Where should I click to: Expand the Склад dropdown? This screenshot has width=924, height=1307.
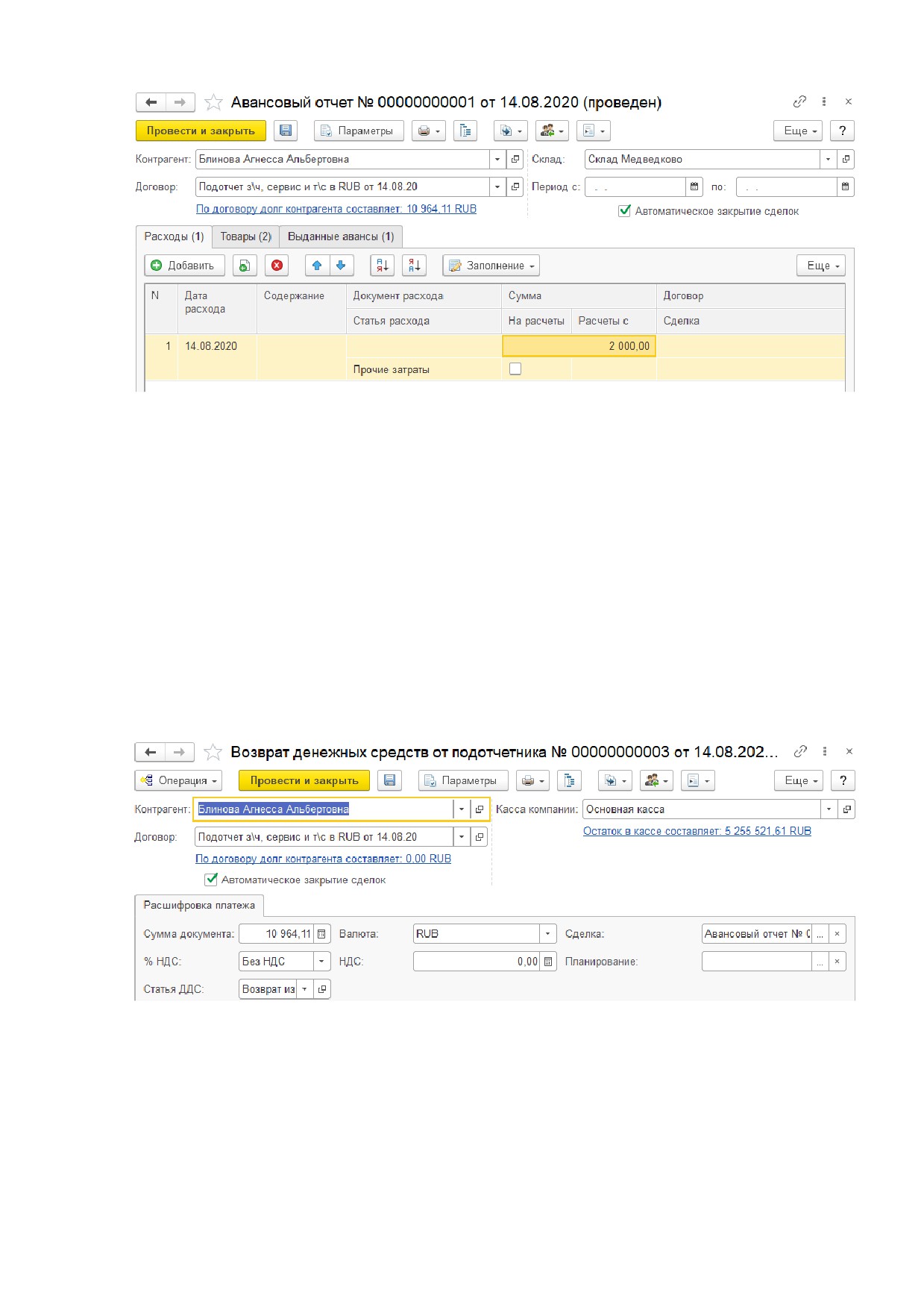click(828, 159)
